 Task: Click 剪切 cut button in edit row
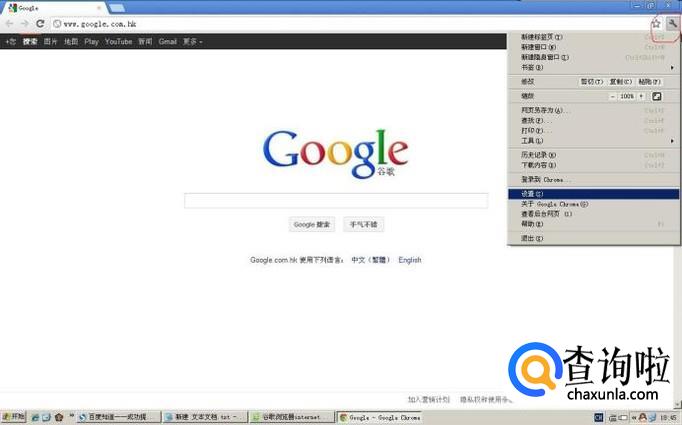coord(592,82)
